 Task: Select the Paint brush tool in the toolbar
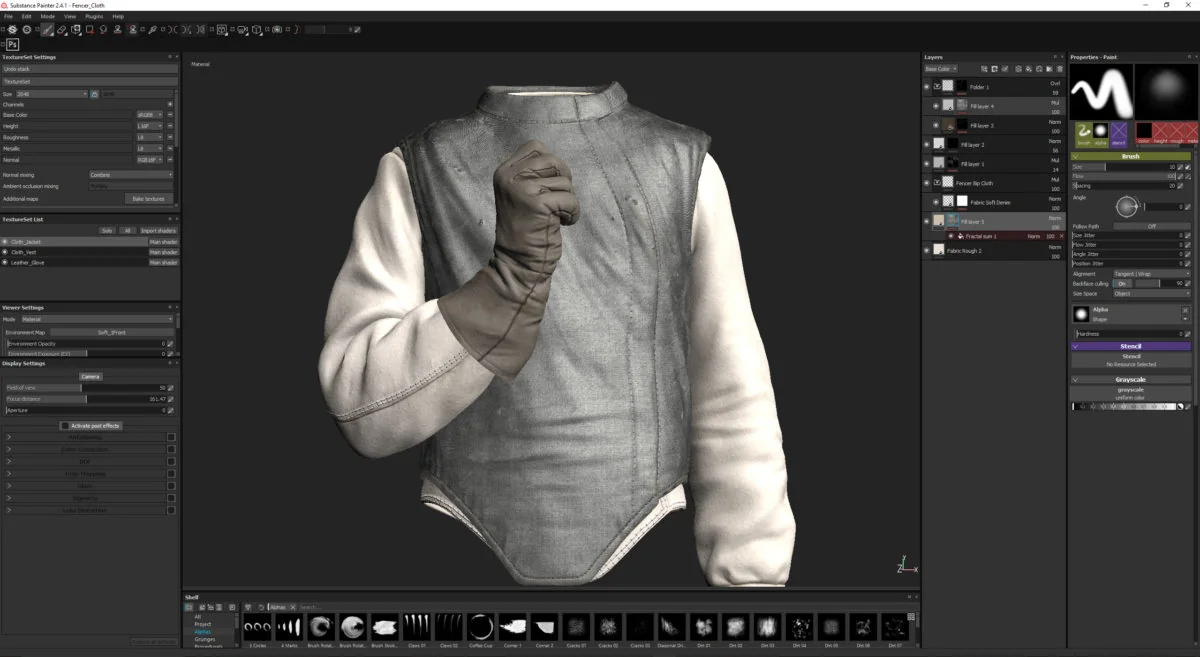[x=47, y=30]
